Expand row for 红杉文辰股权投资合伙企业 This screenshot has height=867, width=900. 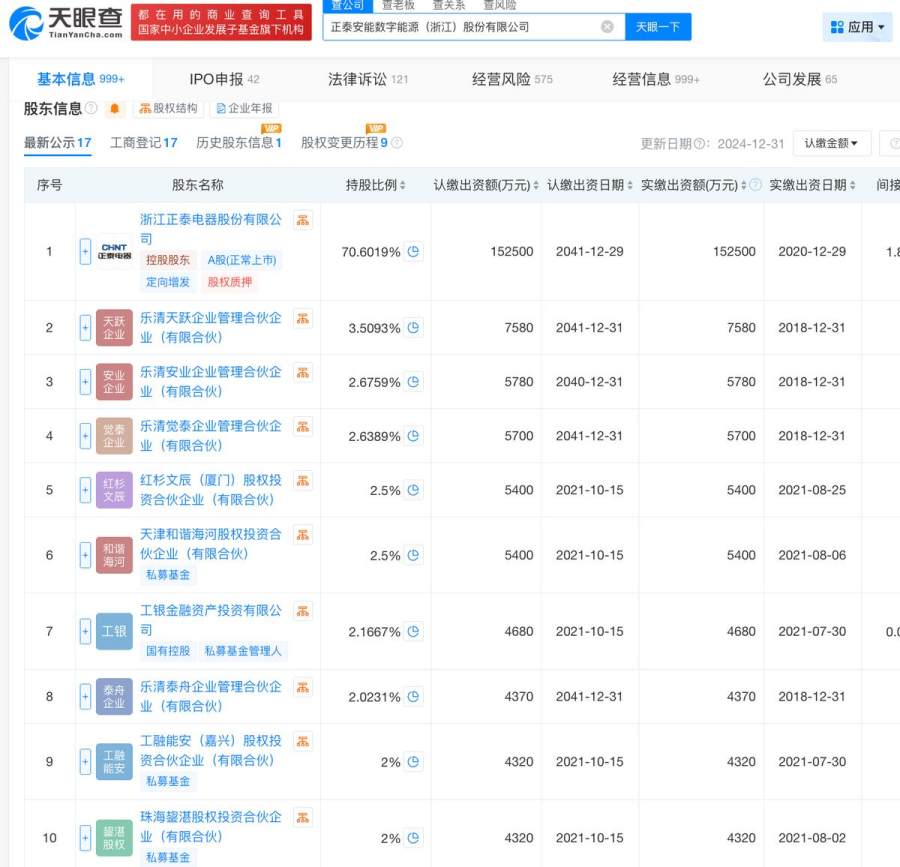click(85, 490)
